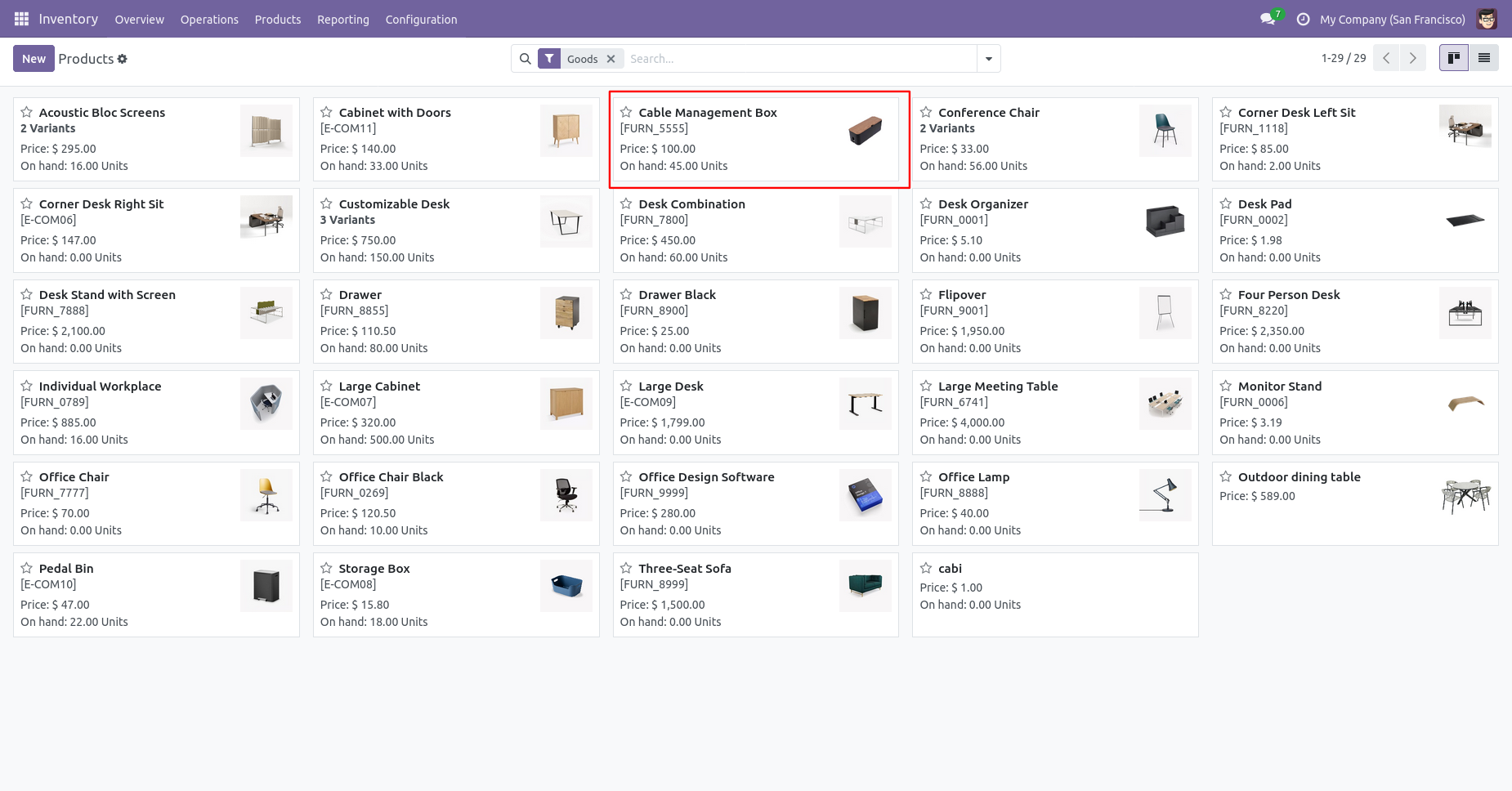This screenshot has width=1512, height=791.
Task: Open the Office Design Software product
Action: coord(755,503)
